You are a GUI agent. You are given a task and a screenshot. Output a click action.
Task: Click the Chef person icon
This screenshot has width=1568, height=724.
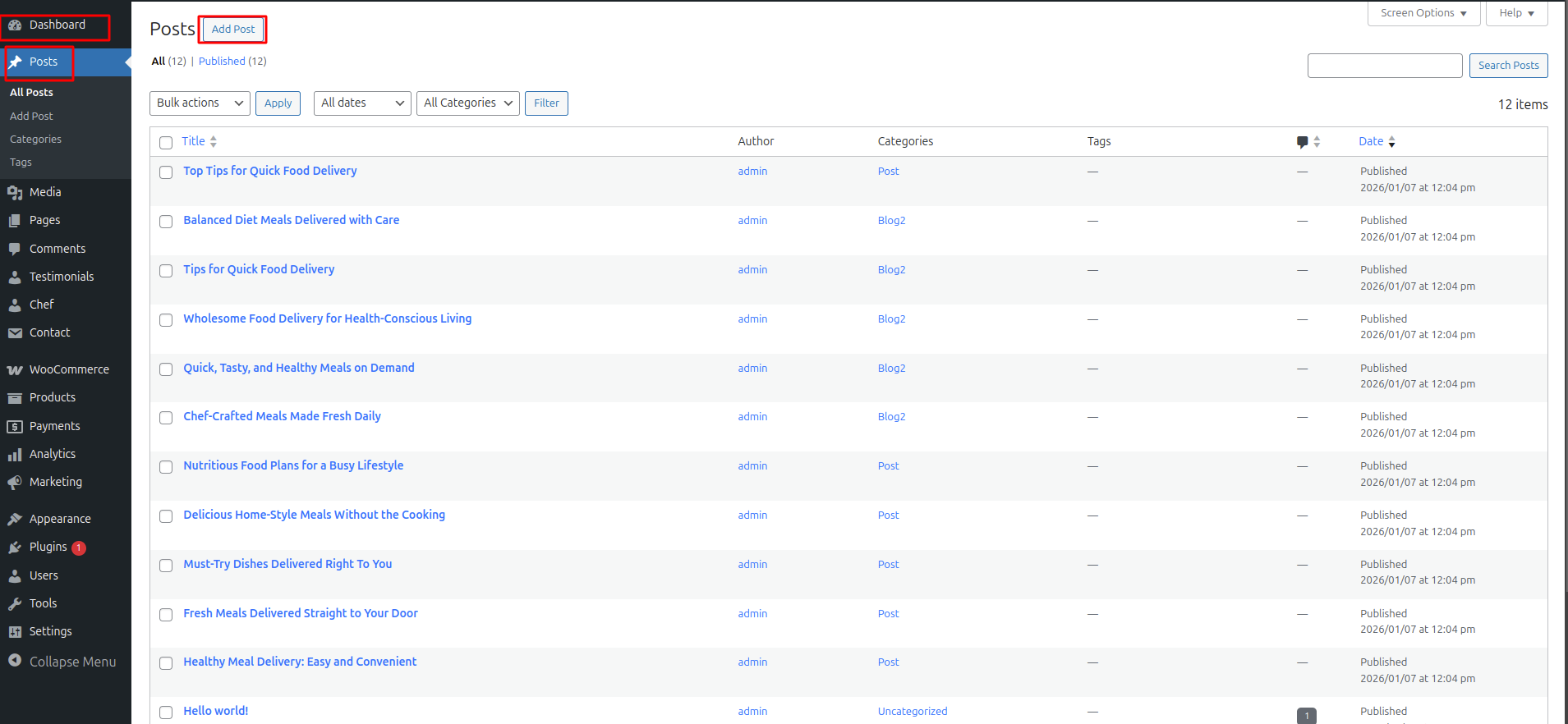[x=15, y=305]
